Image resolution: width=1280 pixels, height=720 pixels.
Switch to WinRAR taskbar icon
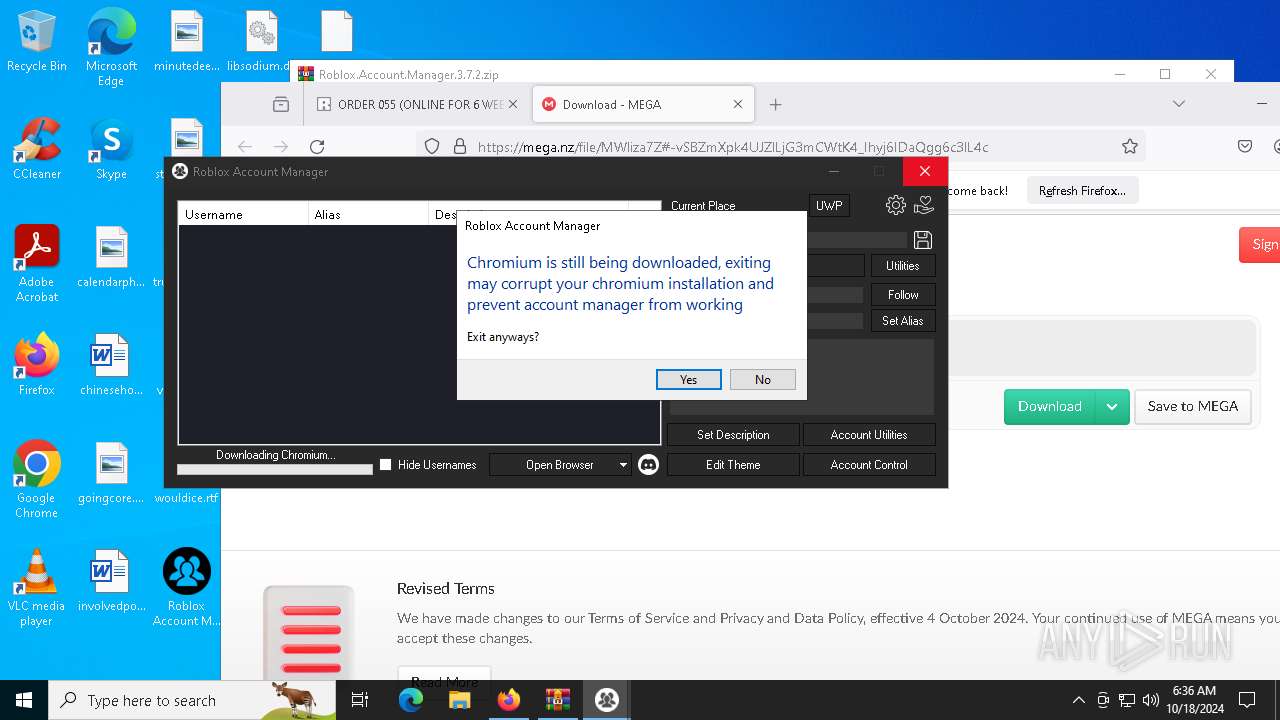click(557, 700)
